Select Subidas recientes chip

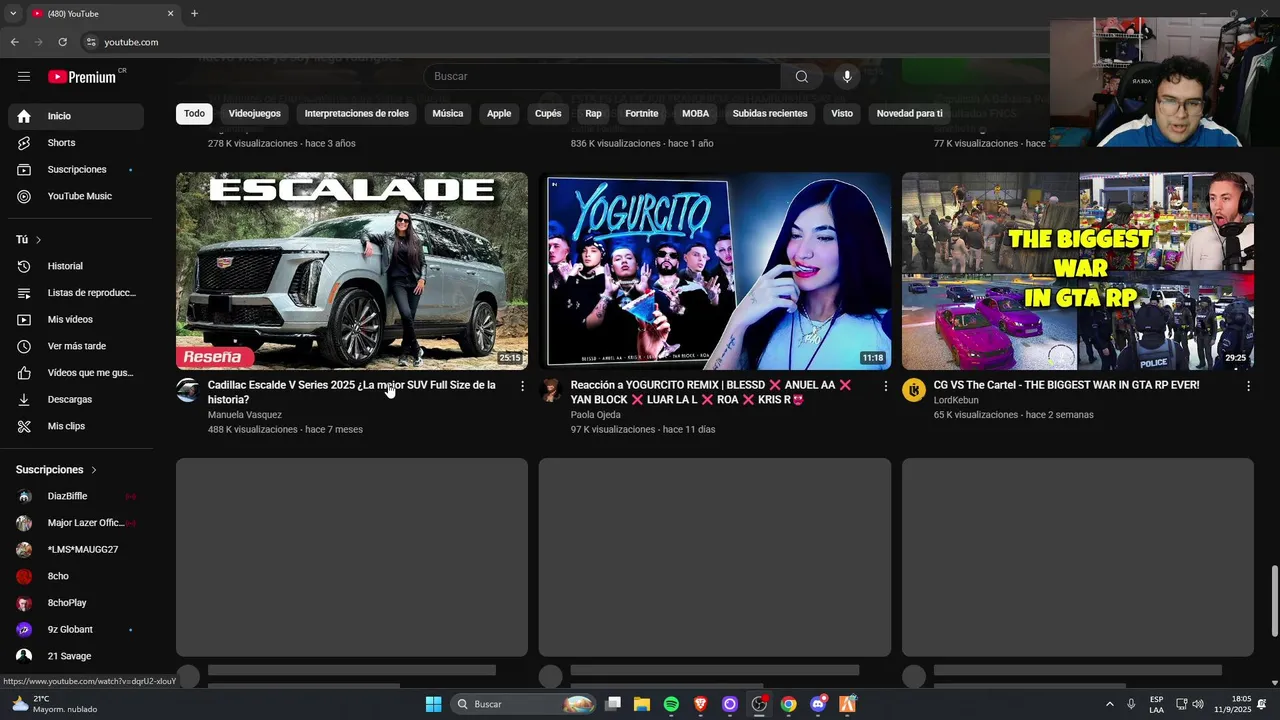click(770, 114)
